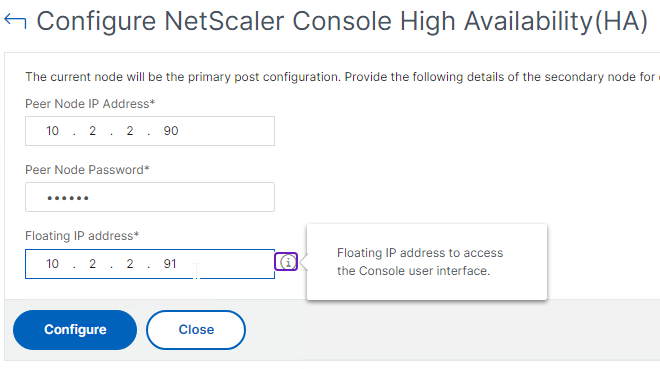This screenshot has height=369, width=660.
Task: Click empty space after 90 in Peer IP box
Action: pyautogui.click(x=227, y=131)
